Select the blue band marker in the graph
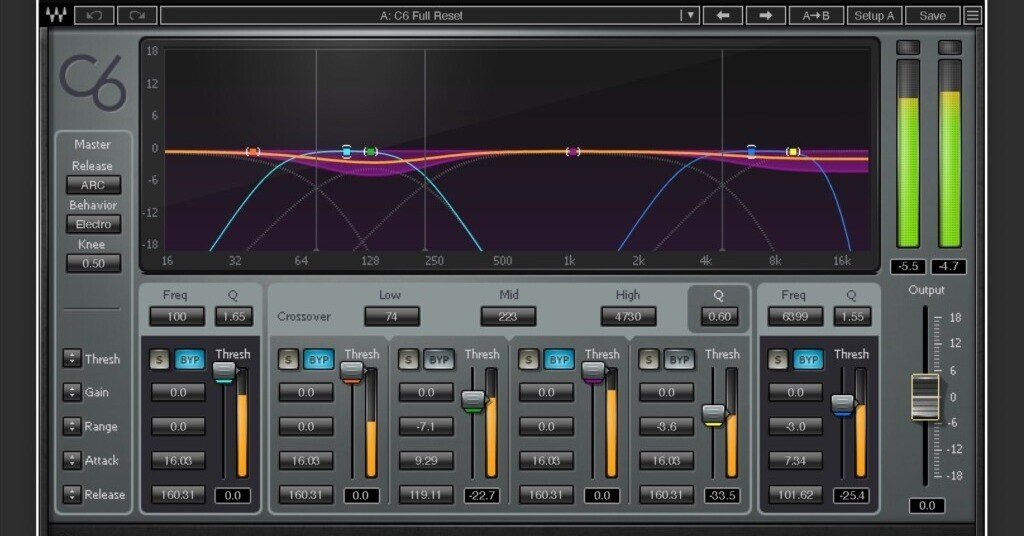 [752, 151]
